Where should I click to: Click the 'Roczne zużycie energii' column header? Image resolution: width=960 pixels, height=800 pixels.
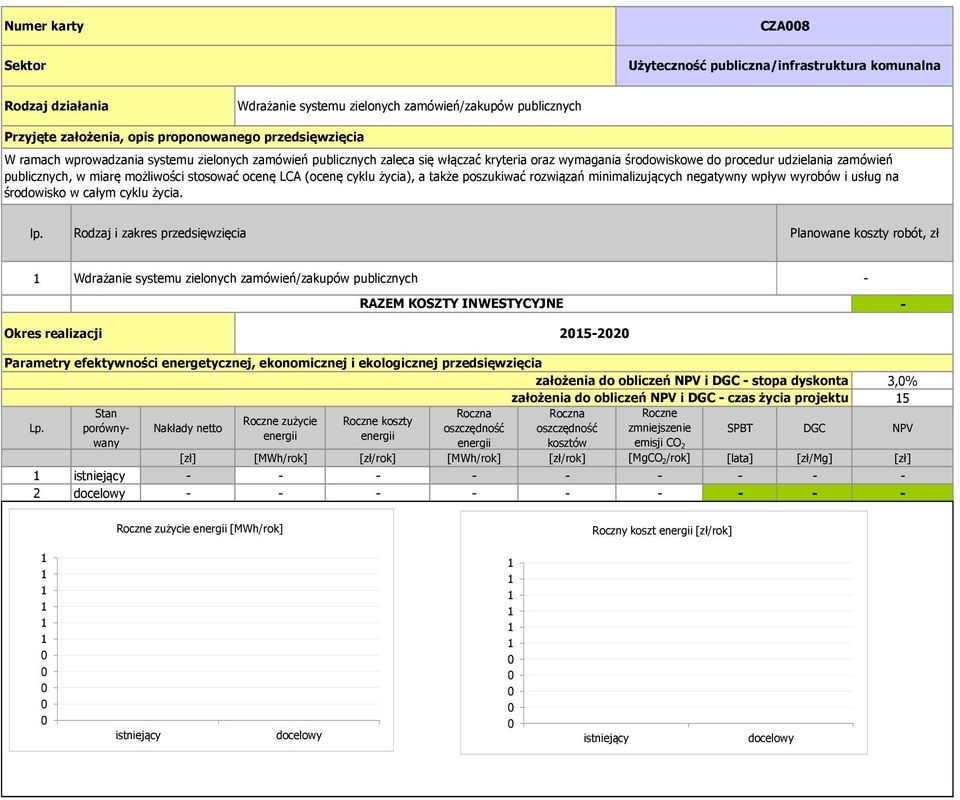(x=280, y=428)
